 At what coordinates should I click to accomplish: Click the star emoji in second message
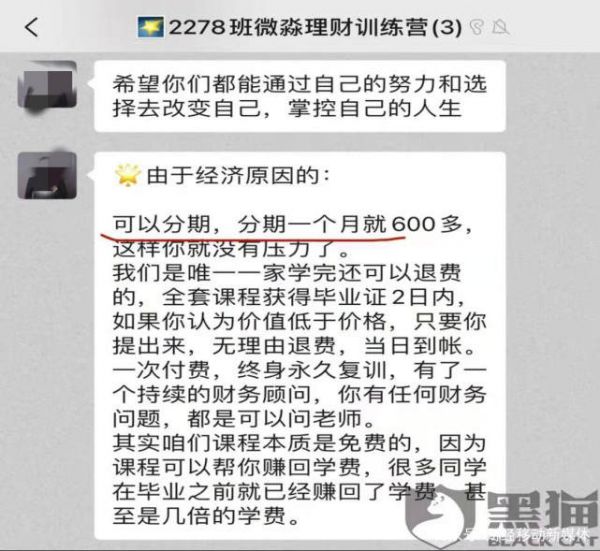click(127, 175)
